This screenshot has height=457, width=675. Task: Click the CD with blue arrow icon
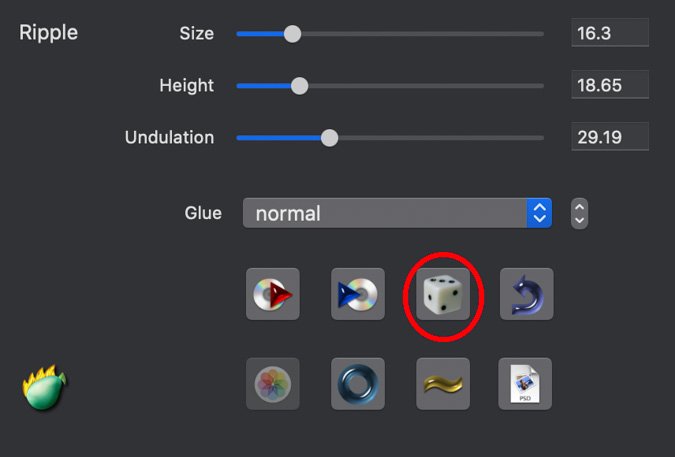click(x=358, y=294)
